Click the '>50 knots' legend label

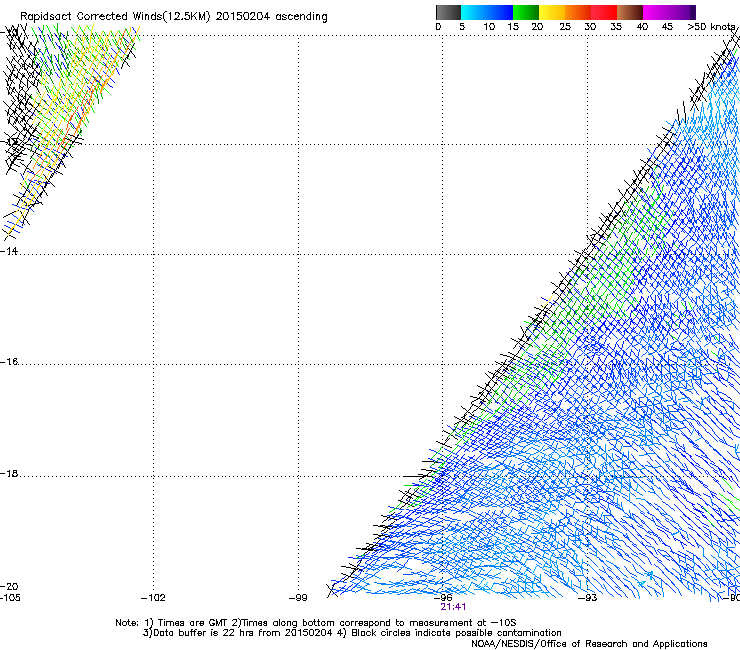pos(711,27)
